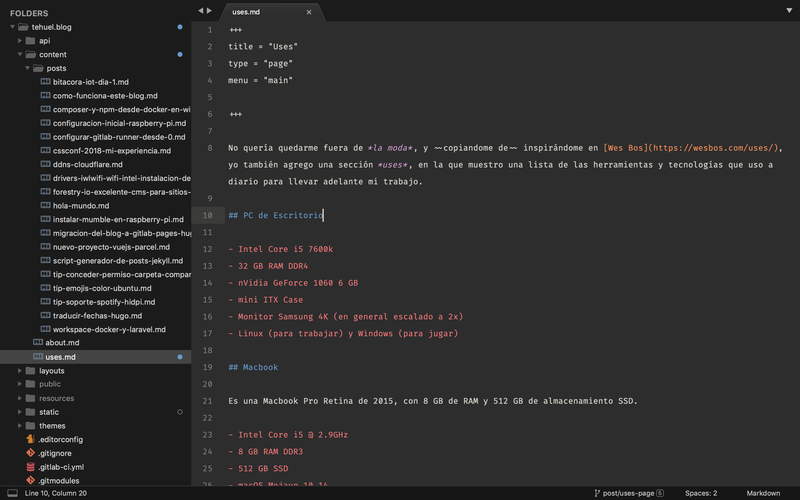Click the FOLDERS sidebar heading

coord(29,13)
